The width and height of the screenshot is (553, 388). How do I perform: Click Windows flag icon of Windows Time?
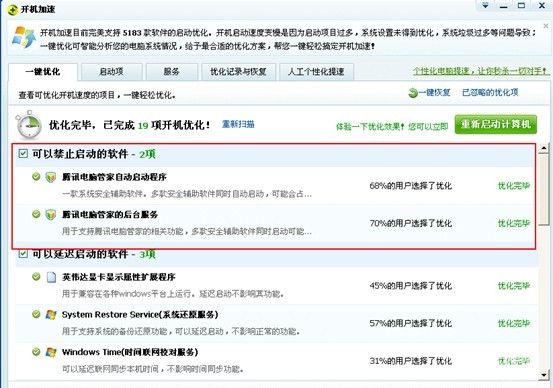pyautogui.click(x=51, y=352)
